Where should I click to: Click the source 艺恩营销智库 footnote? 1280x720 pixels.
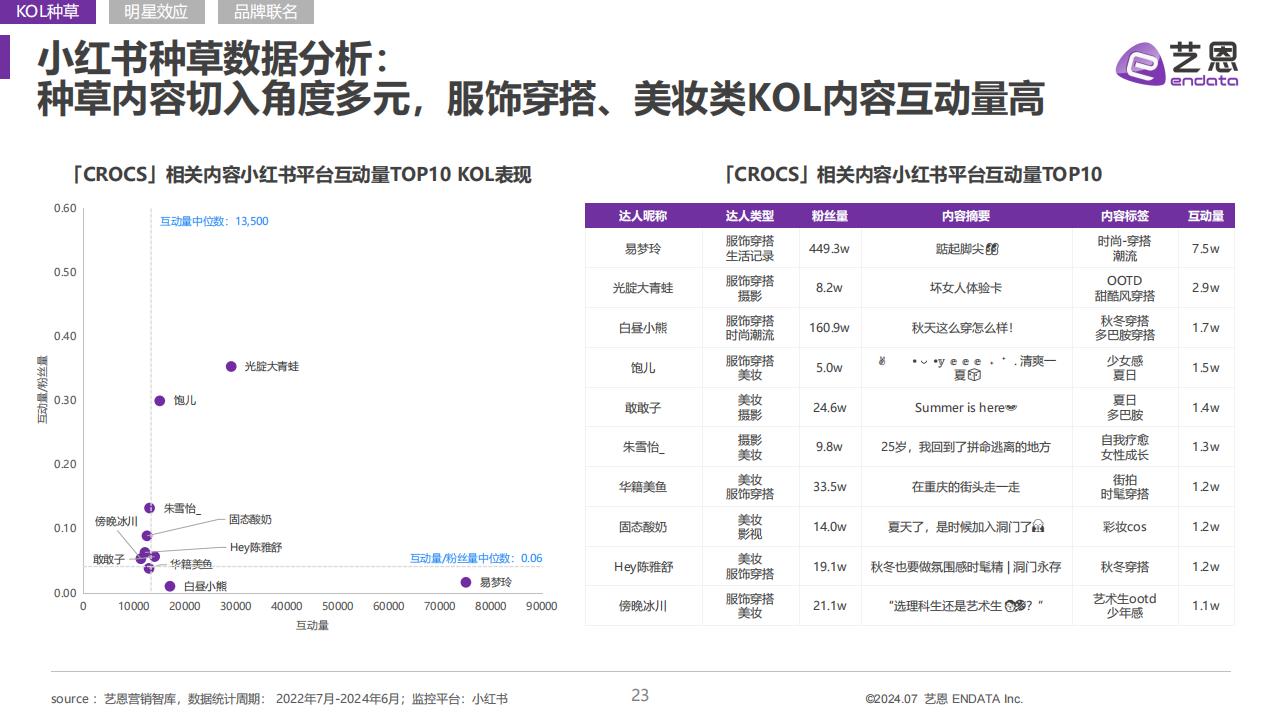[279, 699]
